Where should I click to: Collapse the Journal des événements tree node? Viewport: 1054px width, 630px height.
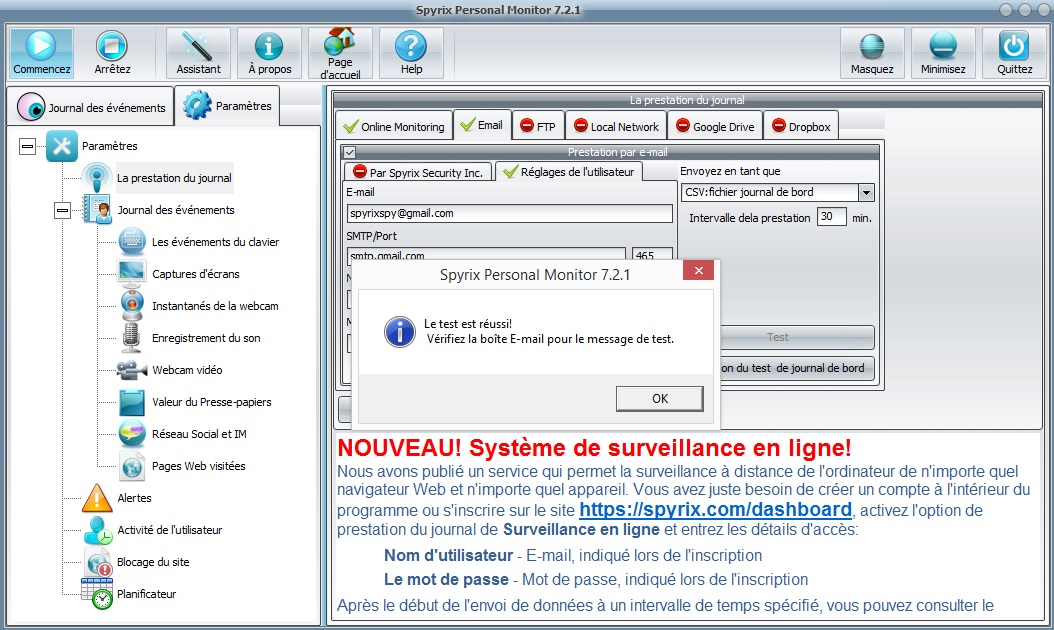(62, 210)
